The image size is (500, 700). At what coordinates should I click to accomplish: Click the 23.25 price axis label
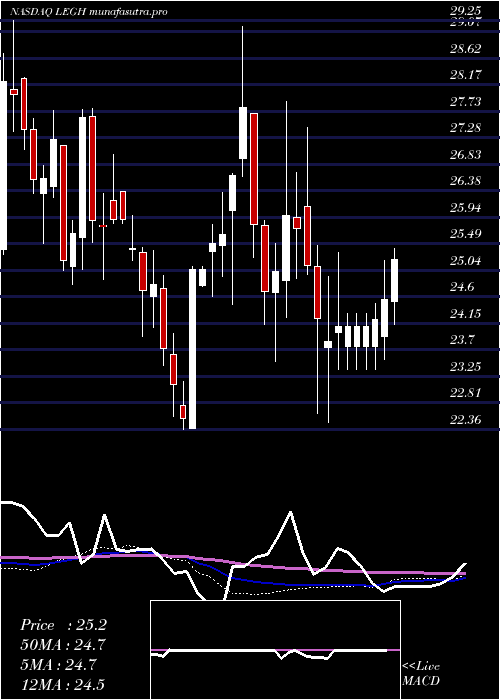(x=465, y=367)
